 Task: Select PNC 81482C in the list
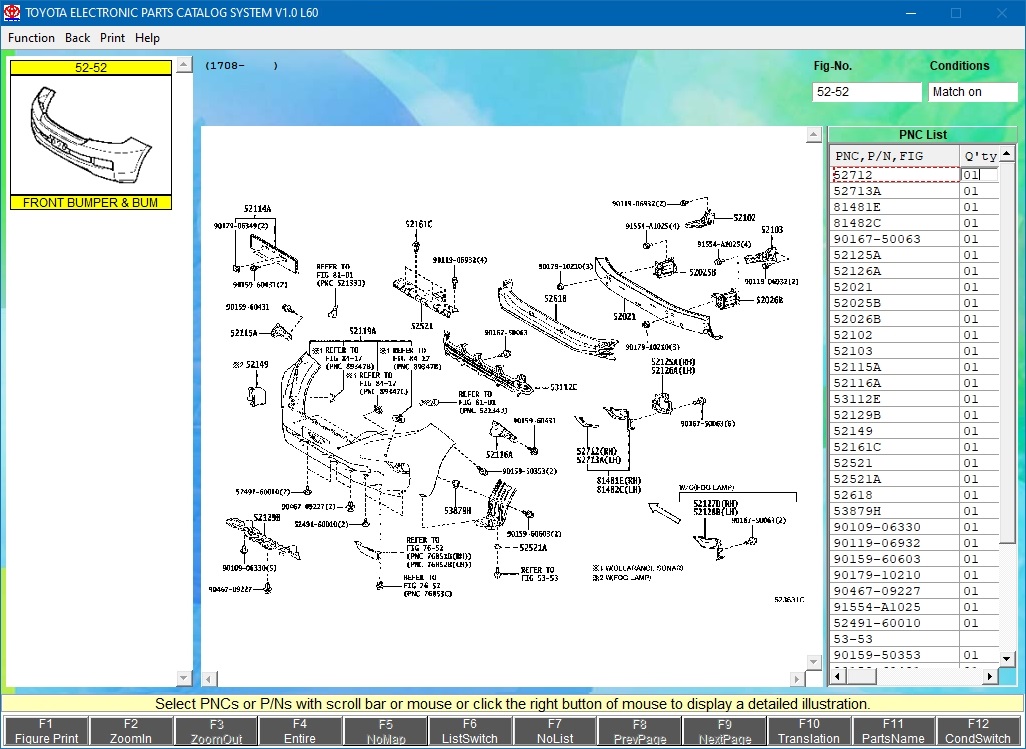[x=895, y=223]
